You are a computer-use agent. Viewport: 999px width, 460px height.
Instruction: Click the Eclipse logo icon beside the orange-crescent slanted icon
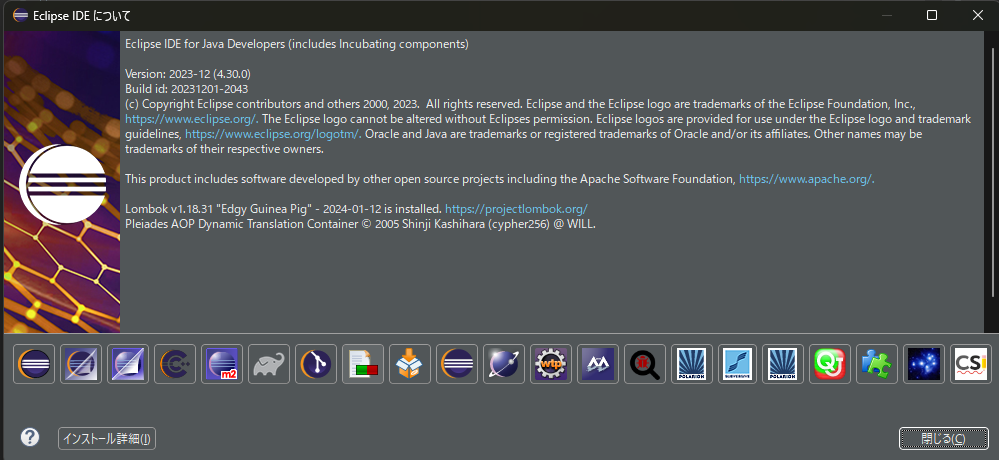point(34,364)
